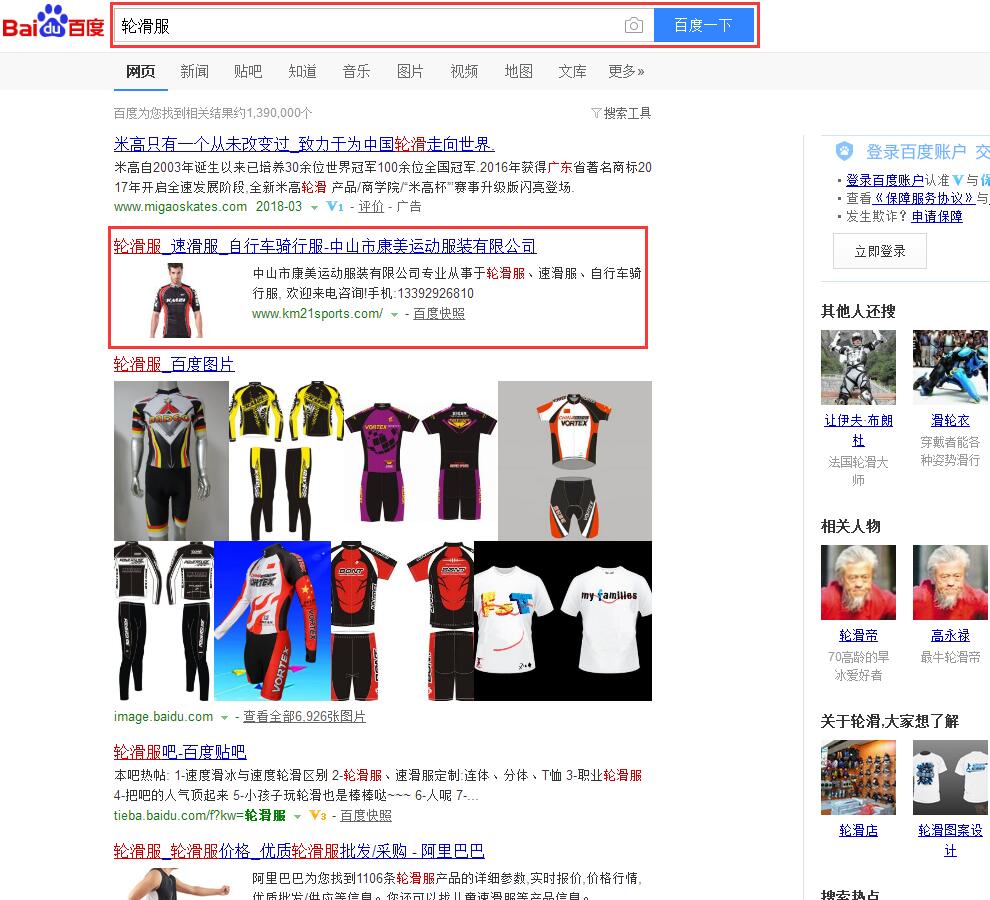The width and height of the screenshot is (990, 900).
Task: Go to the 地图 tab
Action: pyautogui.click(x=518, y=71)
